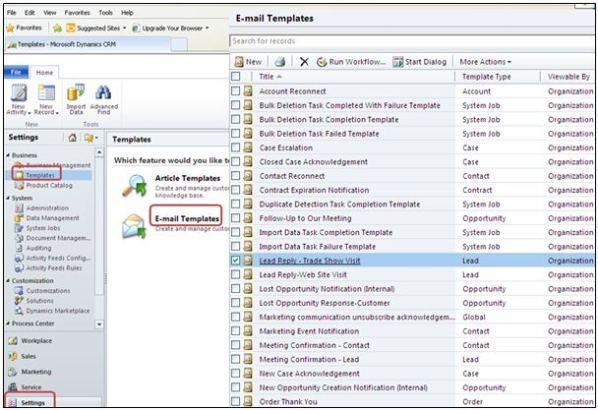Open dropdown arrow next to Settings home icon
Viewport: 598px width, 410px height.
(x=91, y=138)
